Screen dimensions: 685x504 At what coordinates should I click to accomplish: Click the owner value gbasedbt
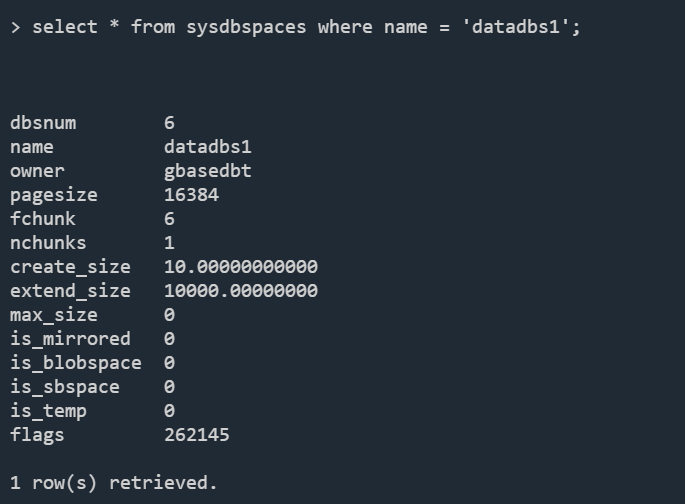click(x=208, y=172)
